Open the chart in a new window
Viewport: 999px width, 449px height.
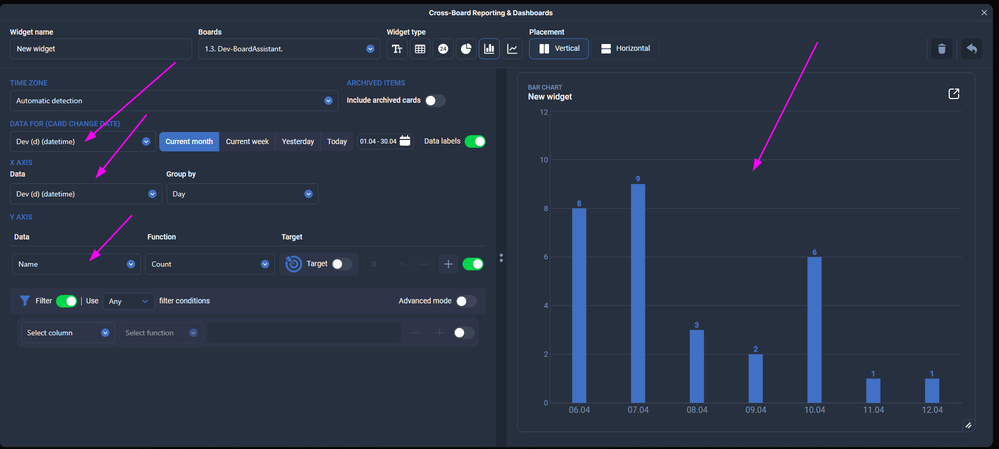click(954, 94)
